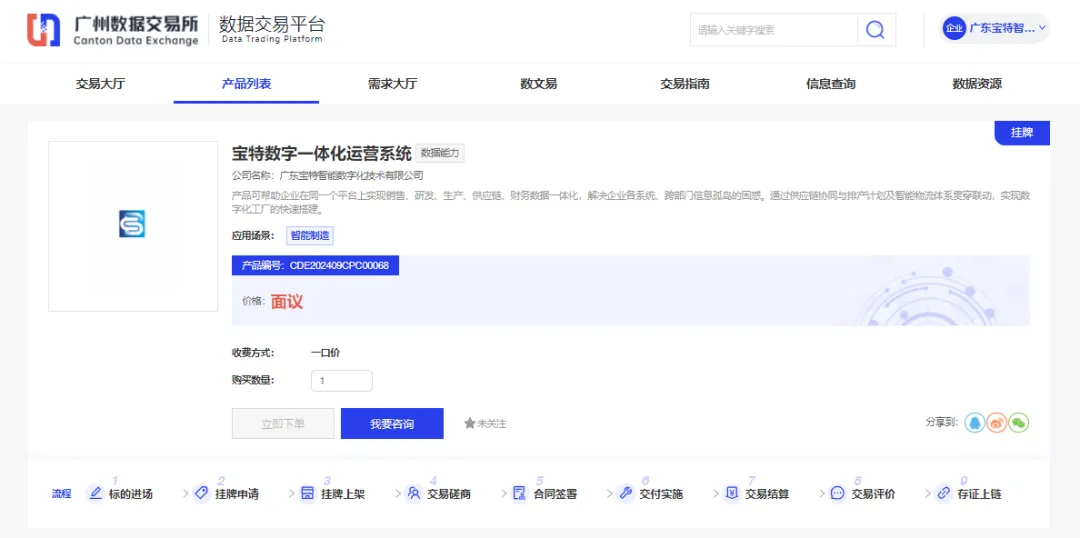Focus the keyword search input field
This screenshot has height=538, width=1080.
[x=774, y=30]
